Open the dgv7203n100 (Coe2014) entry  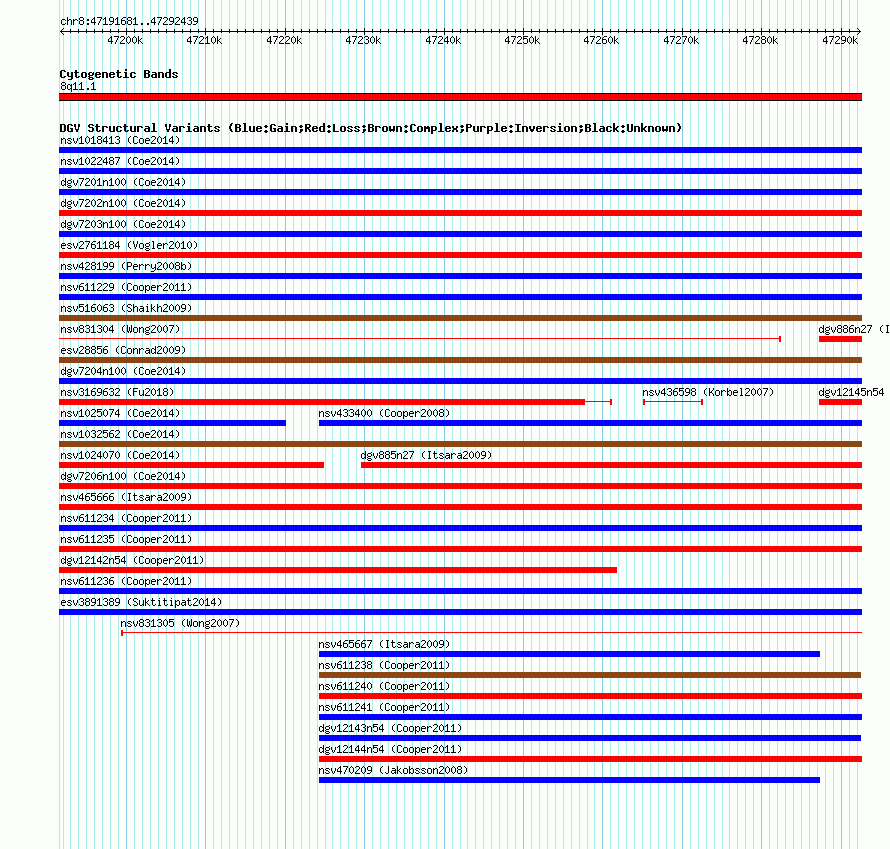tap(123, 224)
